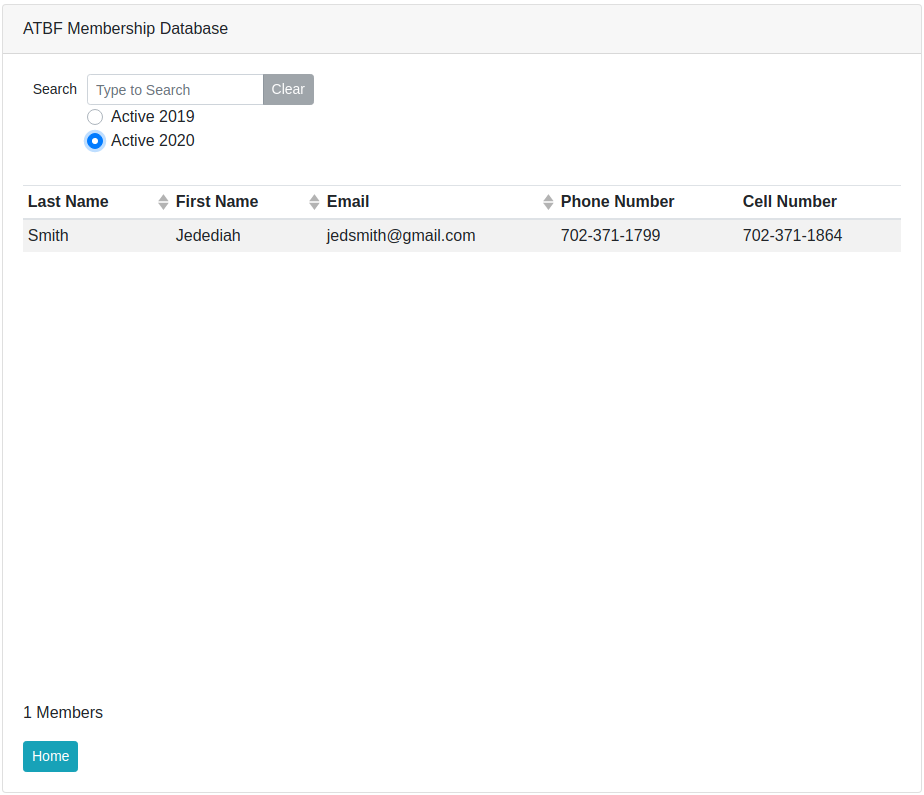Click the jedsmith@gmail.com email cell
The image size is (924, 795).
[x=401, y=236]
